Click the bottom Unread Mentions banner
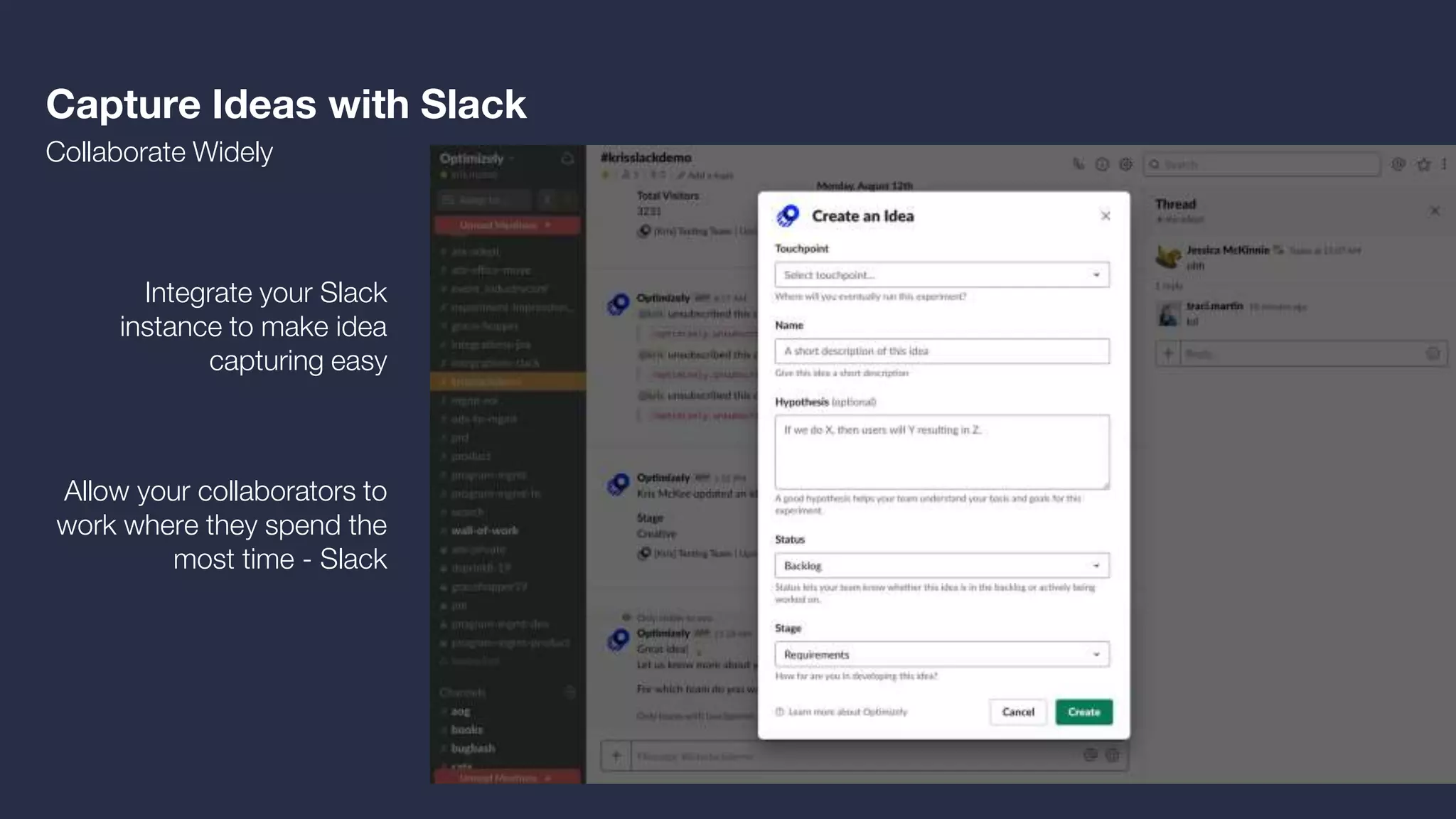 (508, 778)
